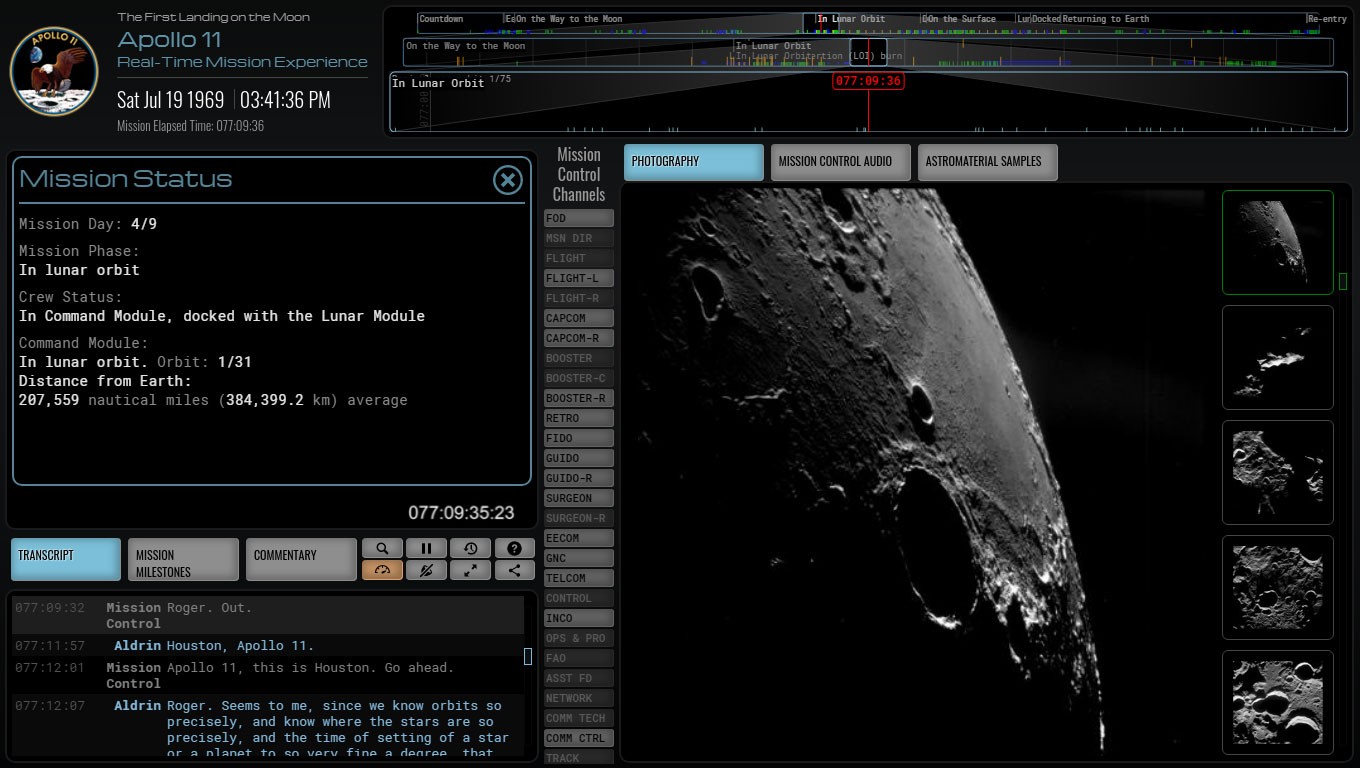Select the EECOM channel

coord(579,538)
